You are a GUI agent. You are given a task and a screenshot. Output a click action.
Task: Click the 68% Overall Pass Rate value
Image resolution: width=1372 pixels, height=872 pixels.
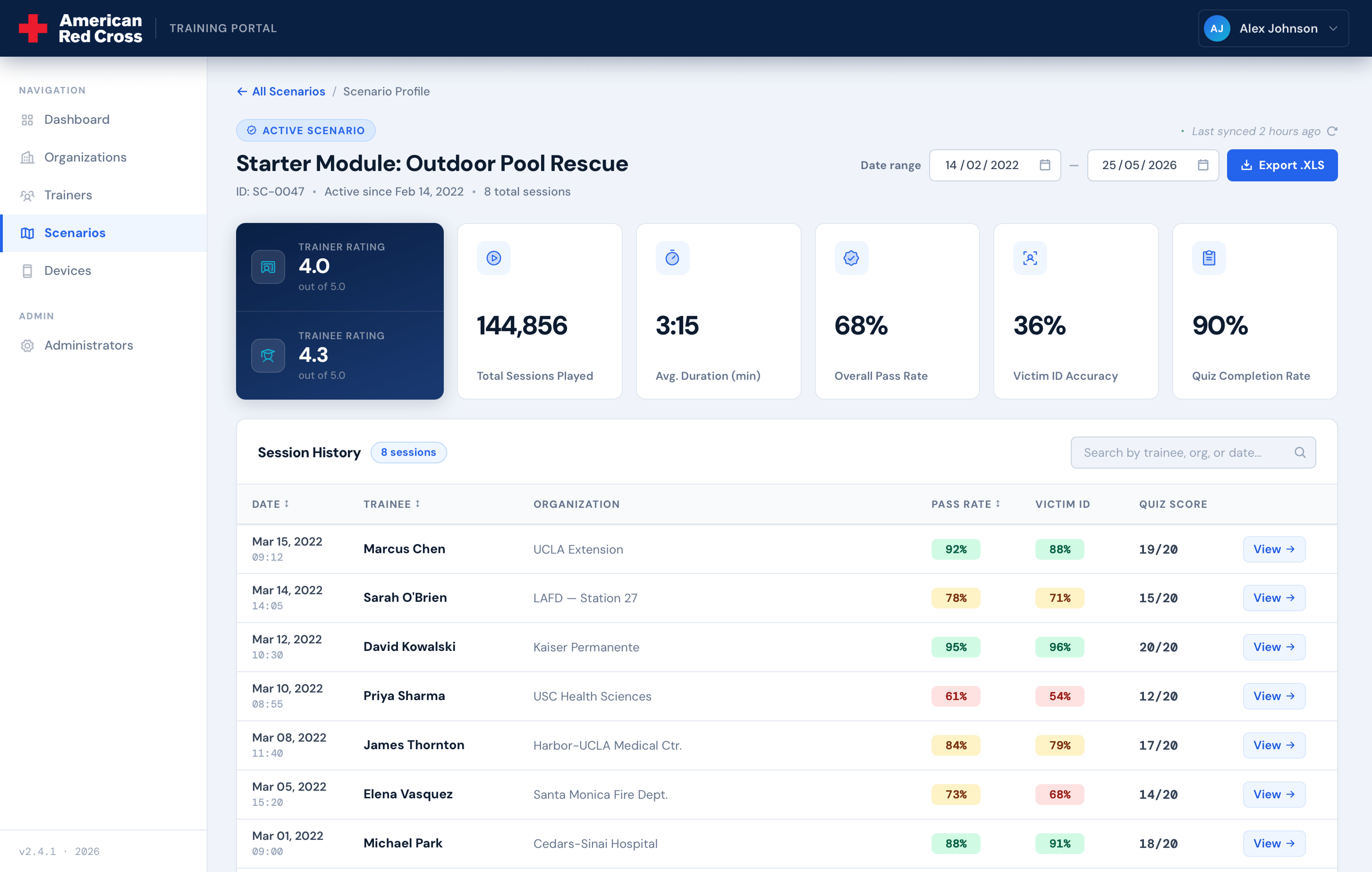tap(860, 325)
